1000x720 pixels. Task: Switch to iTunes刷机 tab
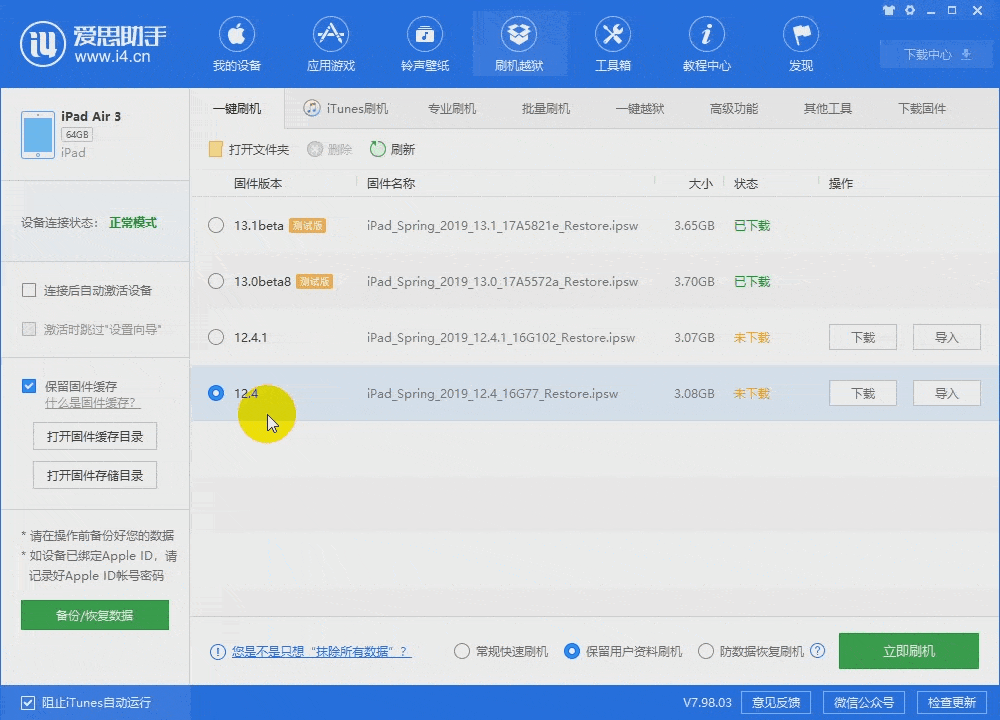(x=346, y=109)
